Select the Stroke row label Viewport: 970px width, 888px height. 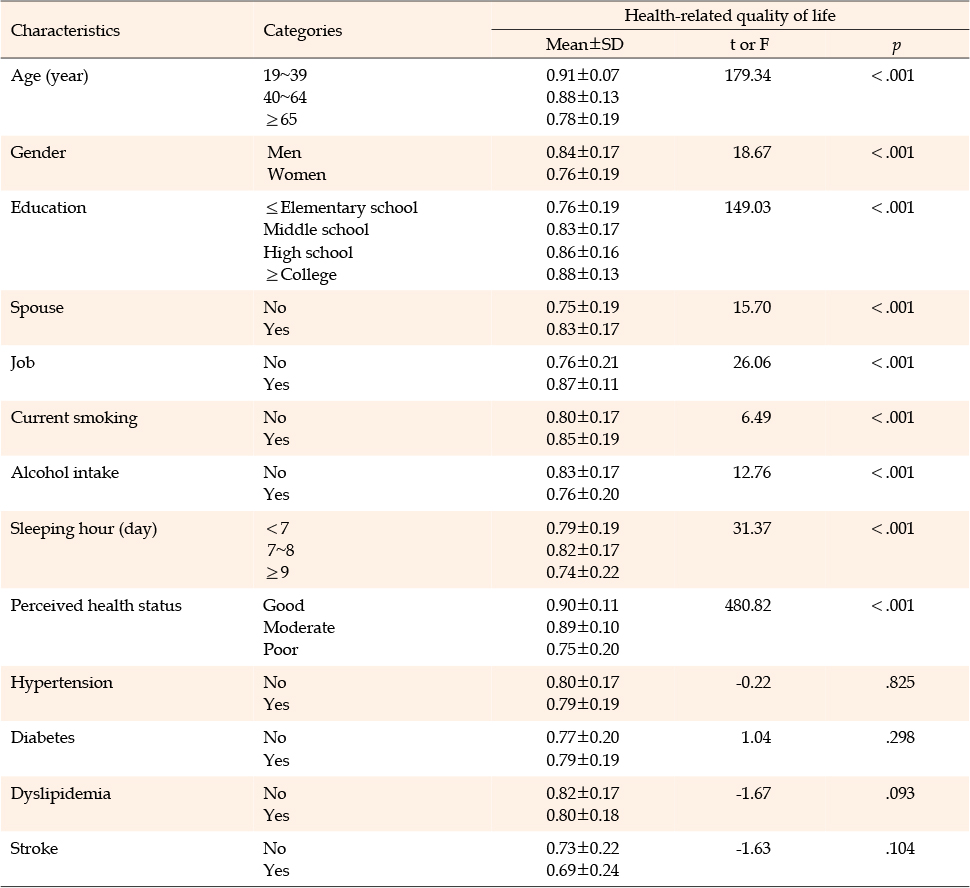pyautogui.click(x=34, y=848)
